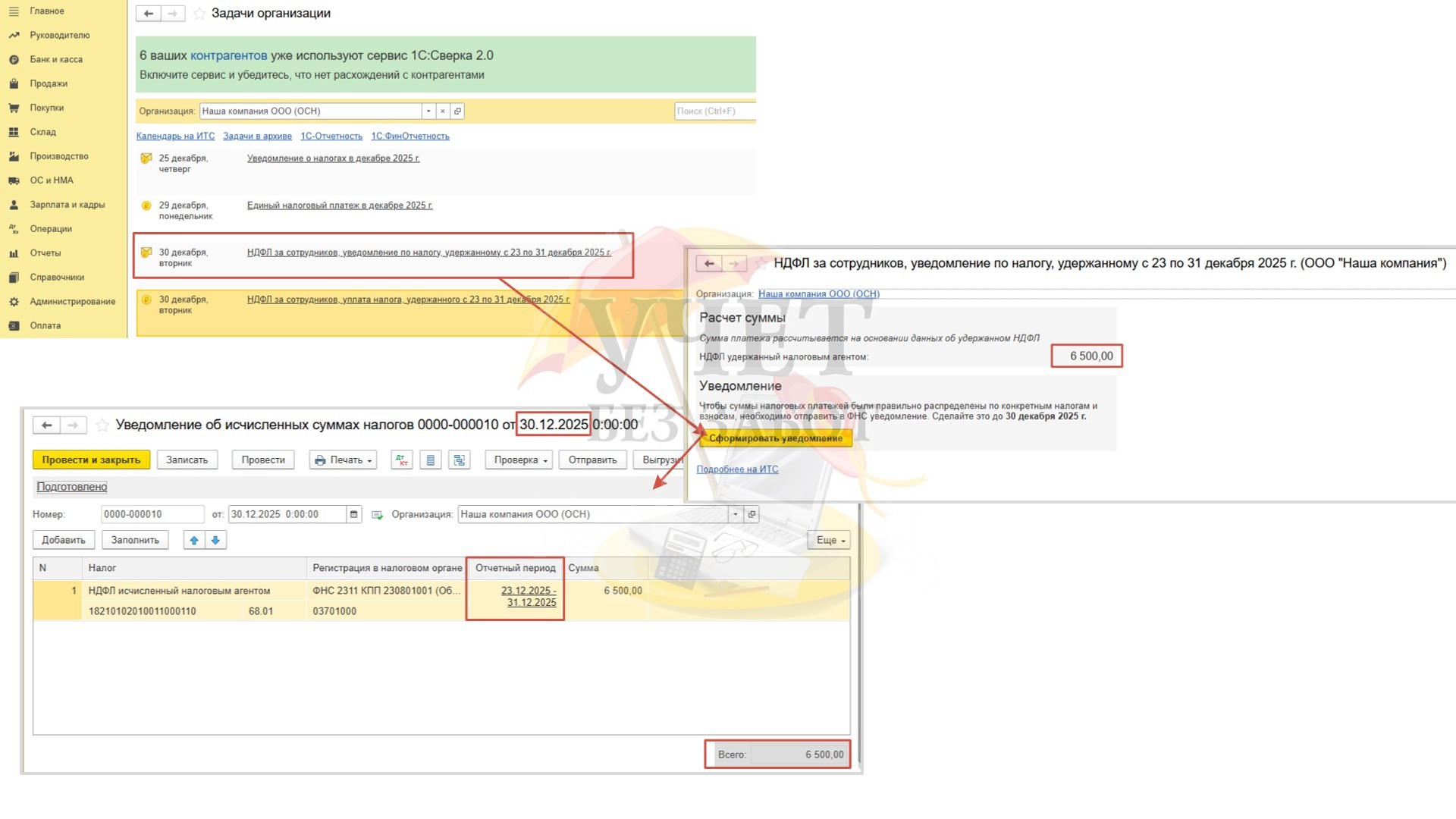This screenshot has height=819, width=1456.
Task: Go back in notification document window
Action: [47, 425]
